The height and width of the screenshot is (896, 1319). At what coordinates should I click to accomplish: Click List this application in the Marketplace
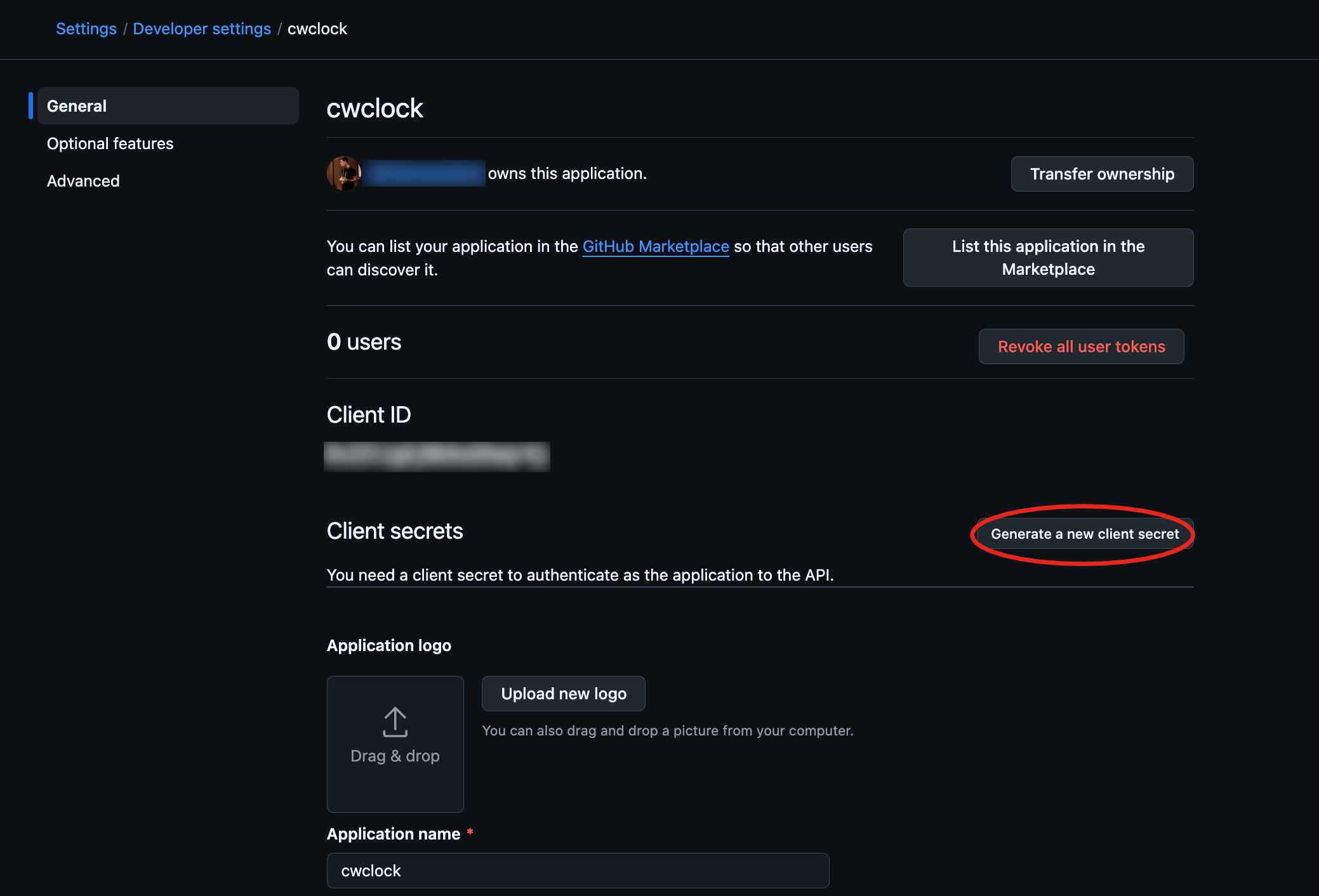(1048, 258)
